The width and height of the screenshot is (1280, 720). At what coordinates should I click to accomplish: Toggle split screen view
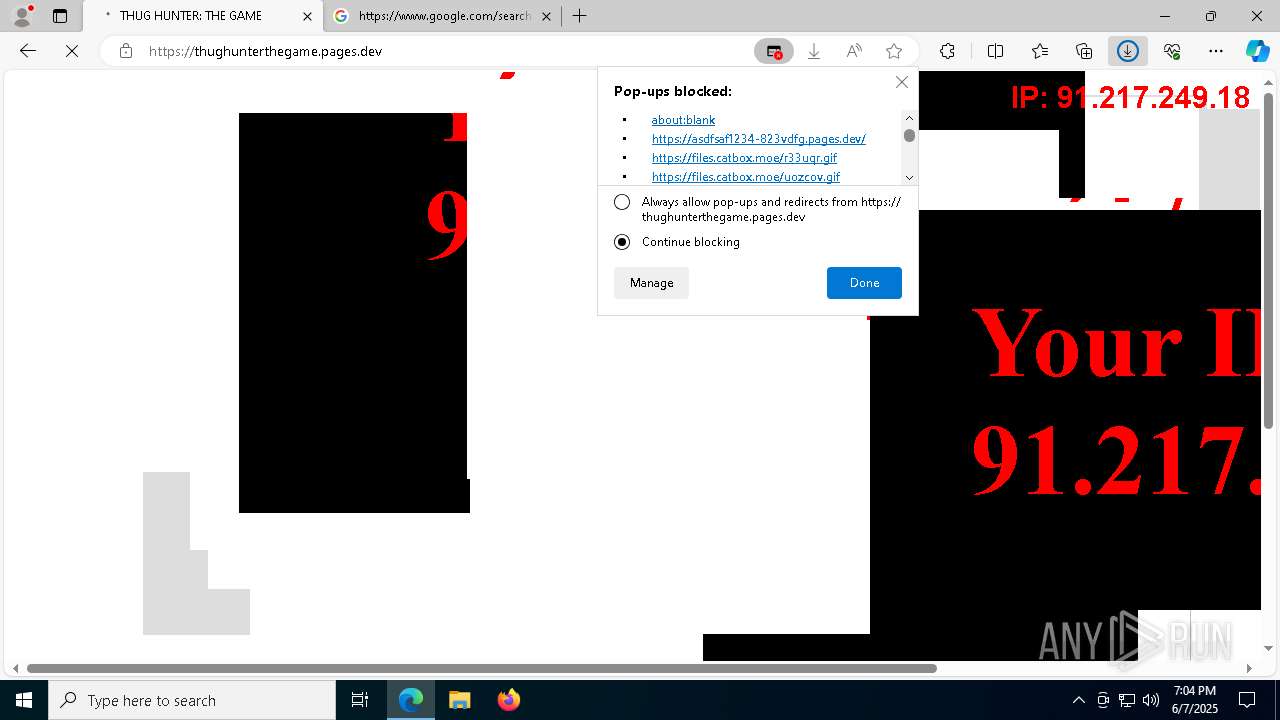[996, 51]
